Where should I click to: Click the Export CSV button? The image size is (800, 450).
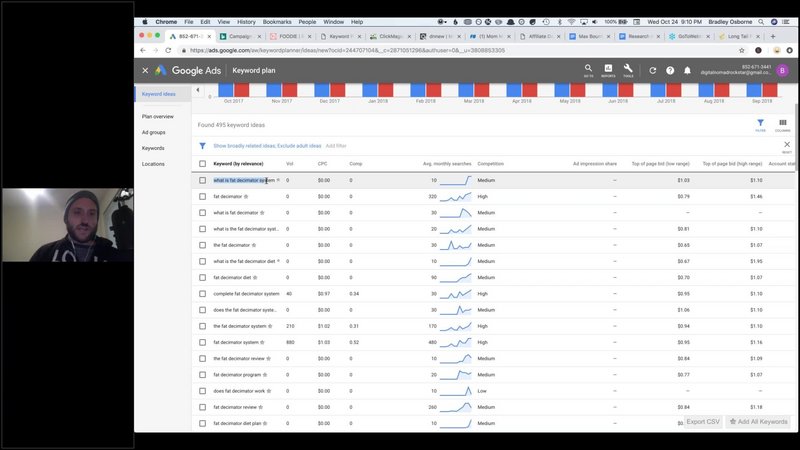(x=703, y=422)
